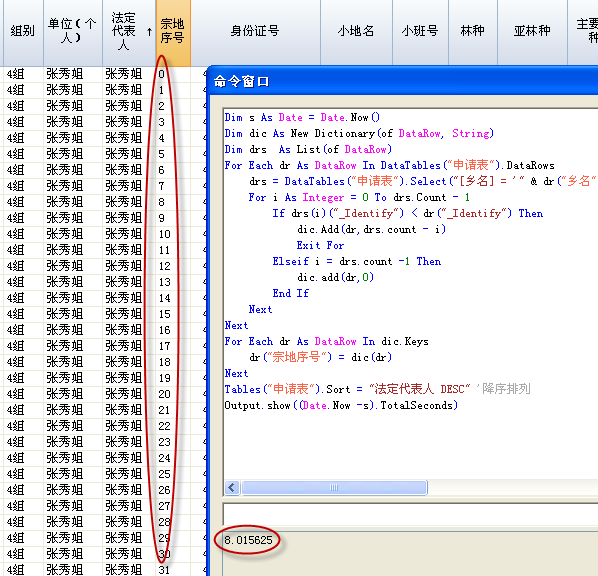Click the 命令窗口 title bar
Image resolution: width=598 pixels, height=576 pixels.
pyautogui.click(x=403, y=81)
